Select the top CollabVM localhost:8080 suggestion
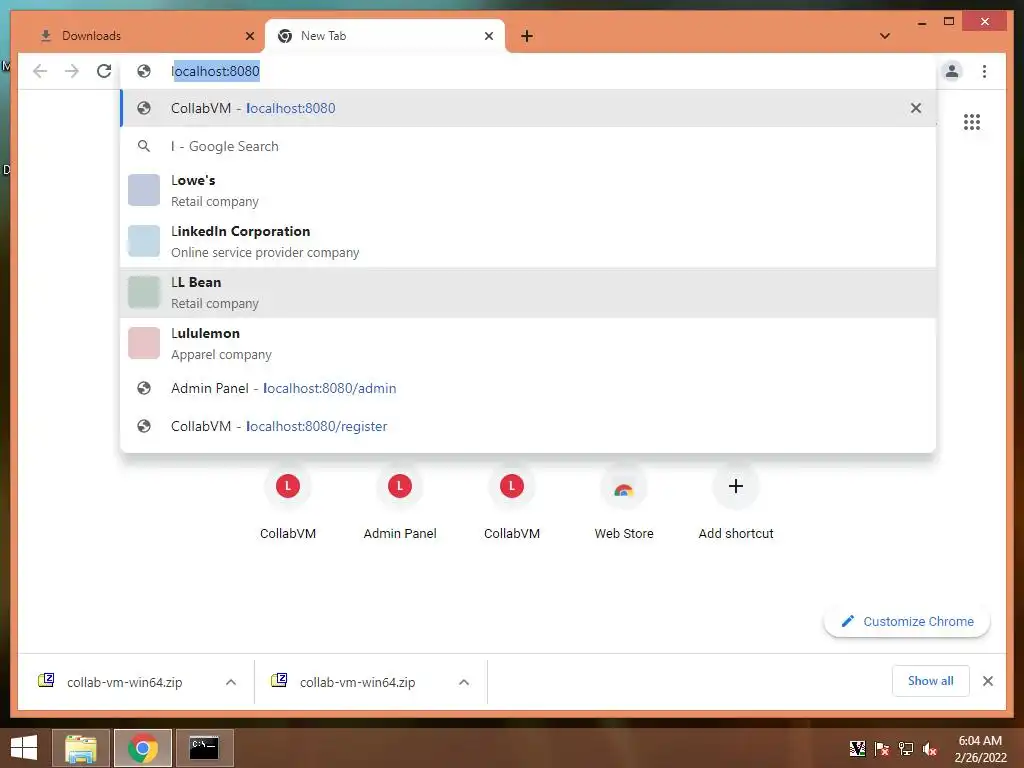The image size is (1024, 768). (528, 108)
